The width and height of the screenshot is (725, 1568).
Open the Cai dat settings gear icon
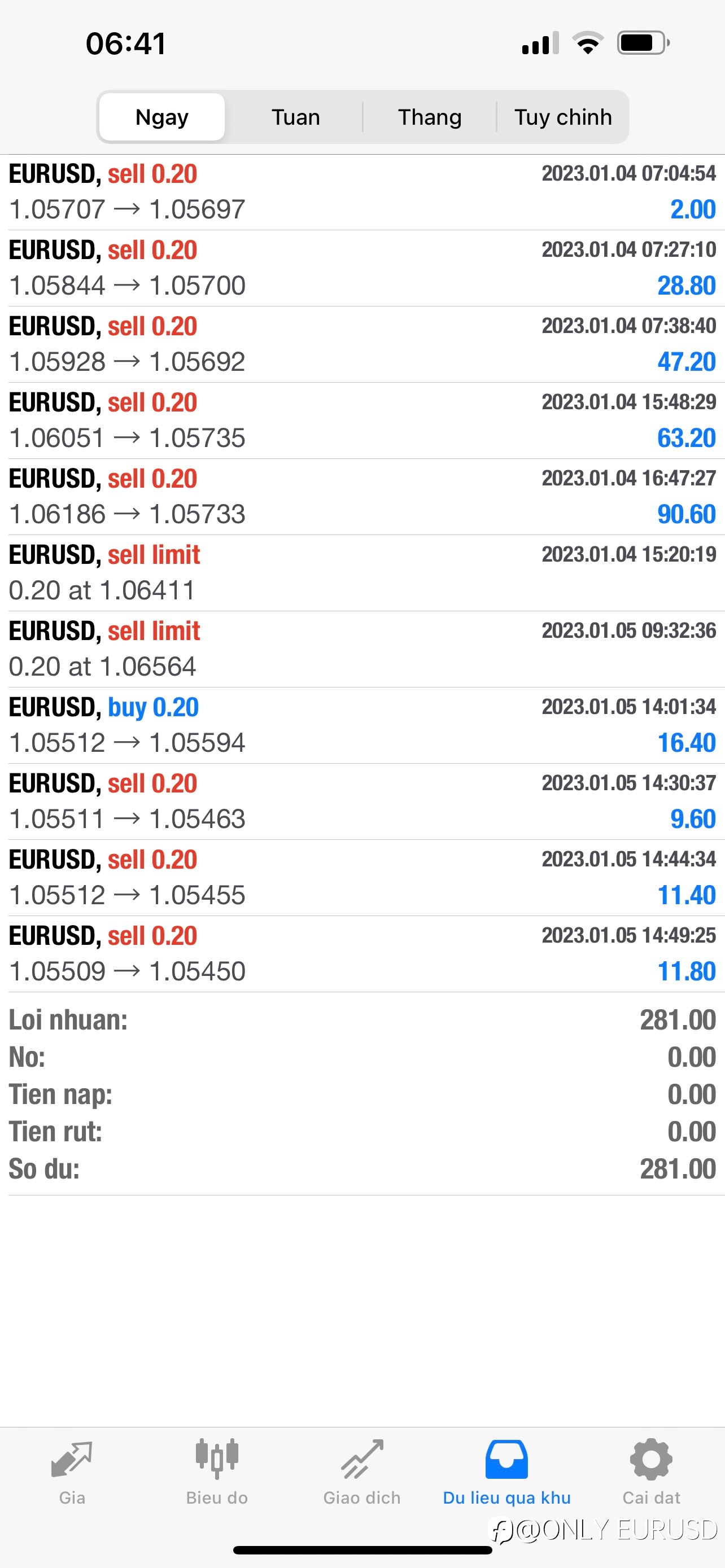652,1459
